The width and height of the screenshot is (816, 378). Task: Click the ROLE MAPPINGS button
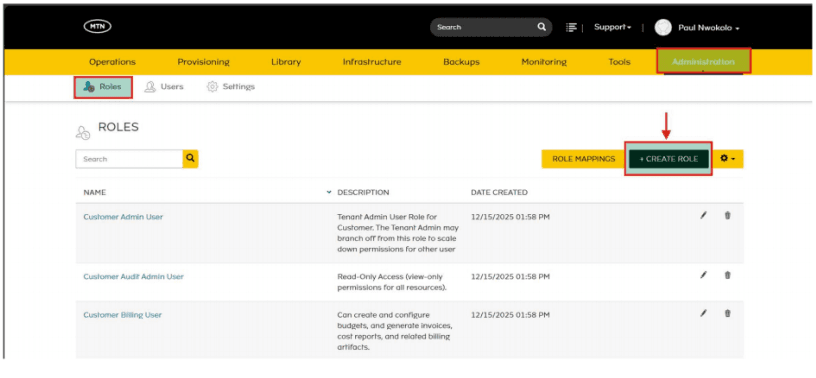pyautogui.click(x=583, y=159)
